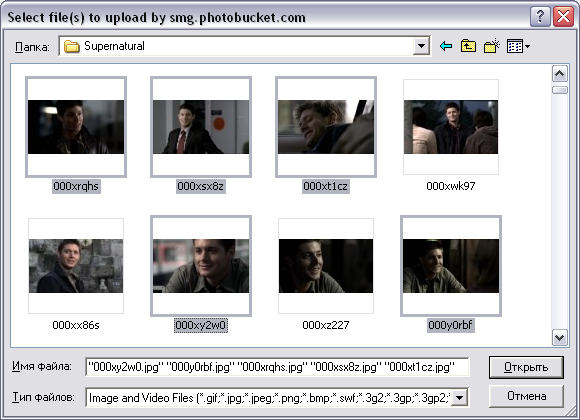Open the view options dropdown arrow
Screen dimensions: 580x420
527,47
